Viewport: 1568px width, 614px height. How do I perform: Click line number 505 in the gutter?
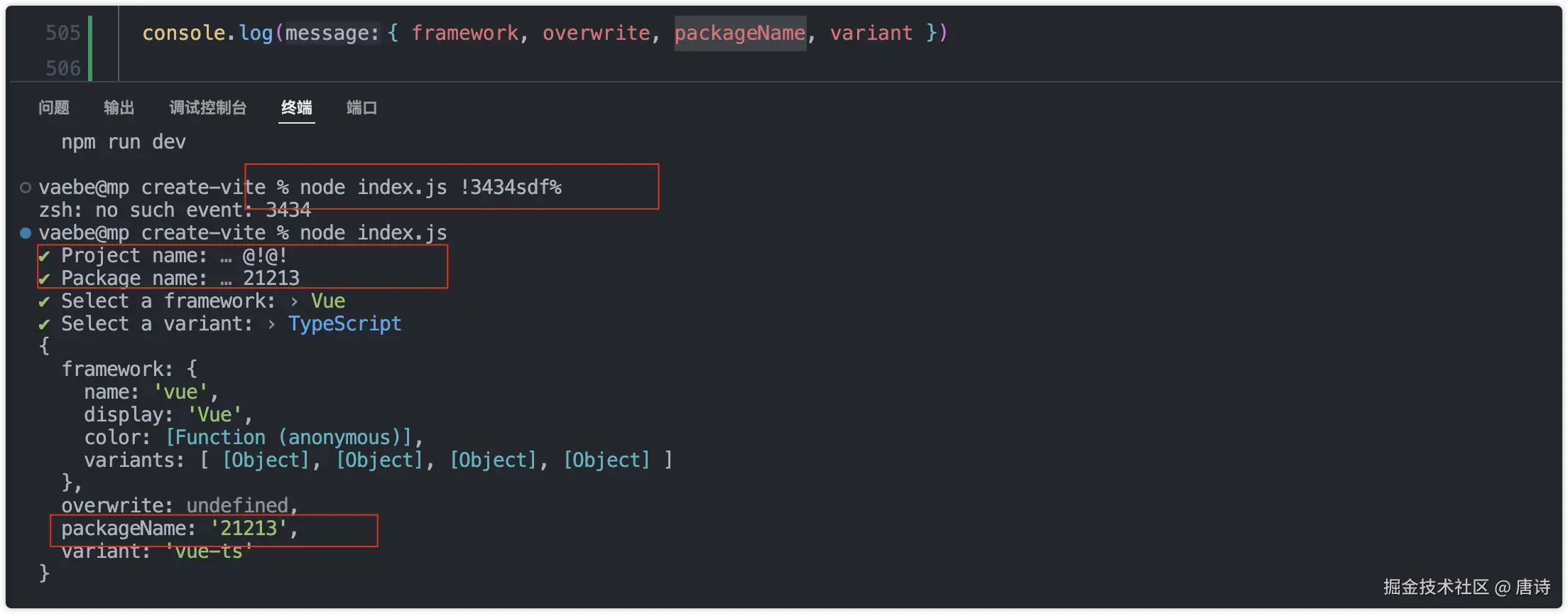click(62, 33)
